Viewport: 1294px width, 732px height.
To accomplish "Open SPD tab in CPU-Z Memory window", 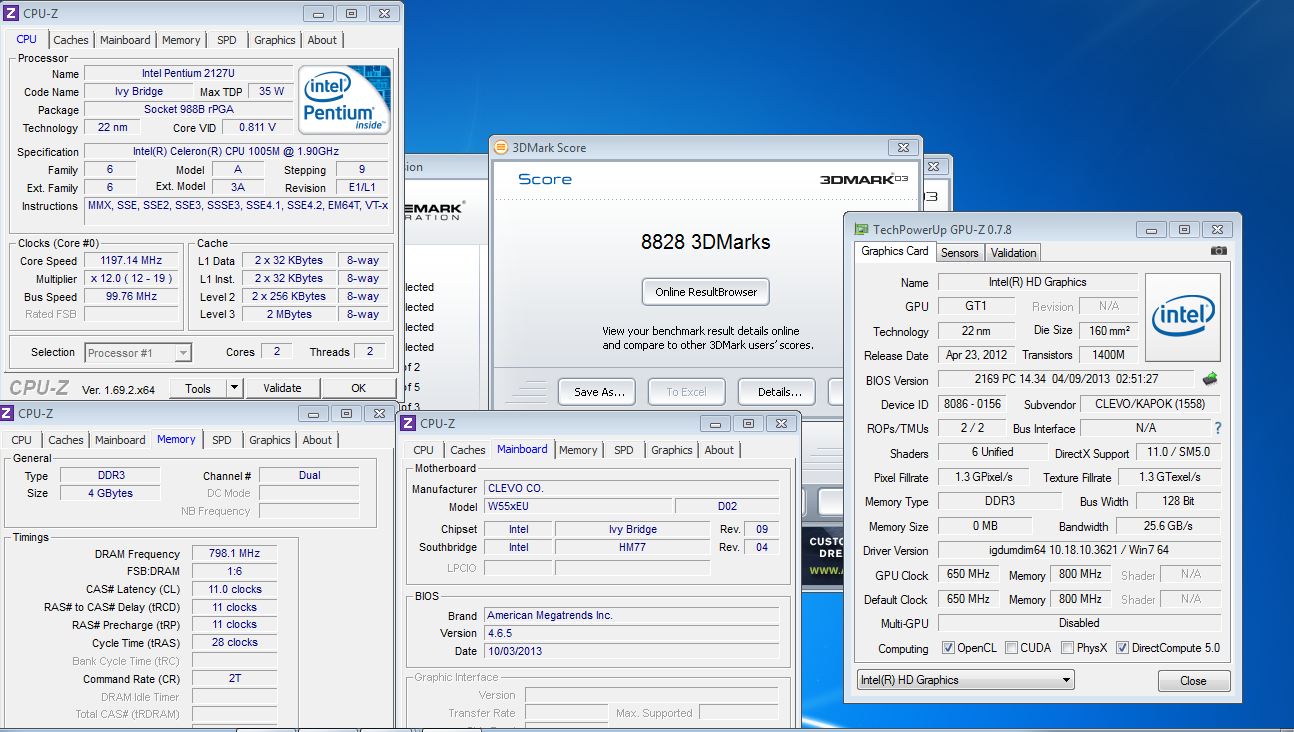I will 222,440.
